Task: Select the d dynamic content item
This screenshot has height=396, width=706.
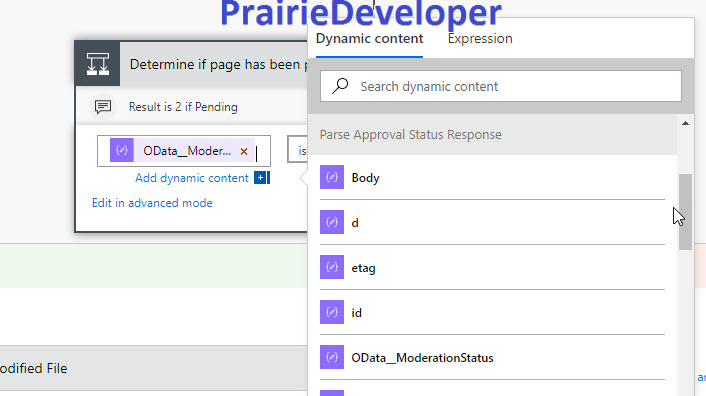Action: [x=492, y=223]
